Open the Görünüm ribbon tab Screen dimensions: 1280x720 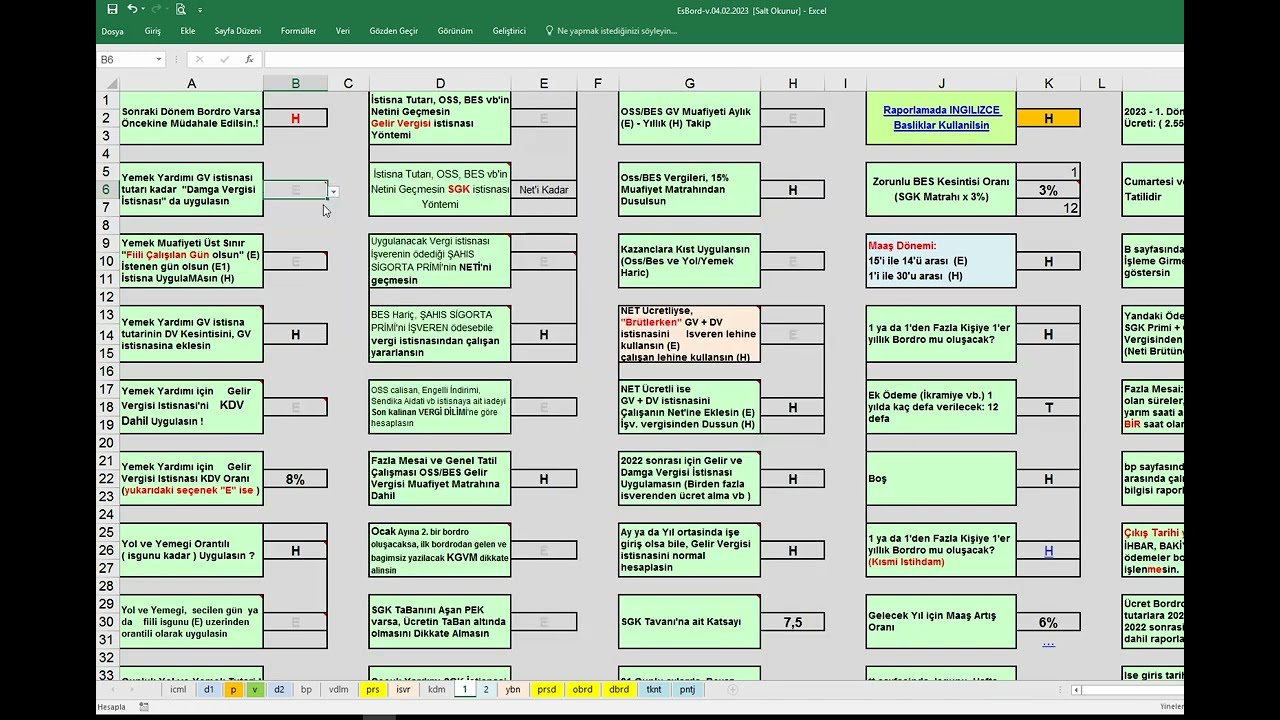tap(455, 31)
